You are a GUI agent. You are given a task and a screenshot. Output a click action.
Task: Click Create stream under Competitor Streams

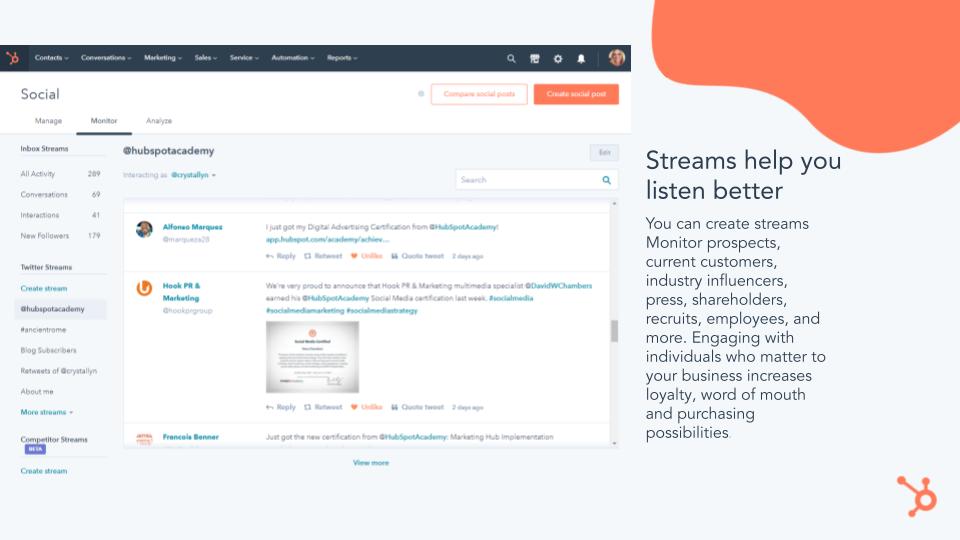click(x=44, y=471)
